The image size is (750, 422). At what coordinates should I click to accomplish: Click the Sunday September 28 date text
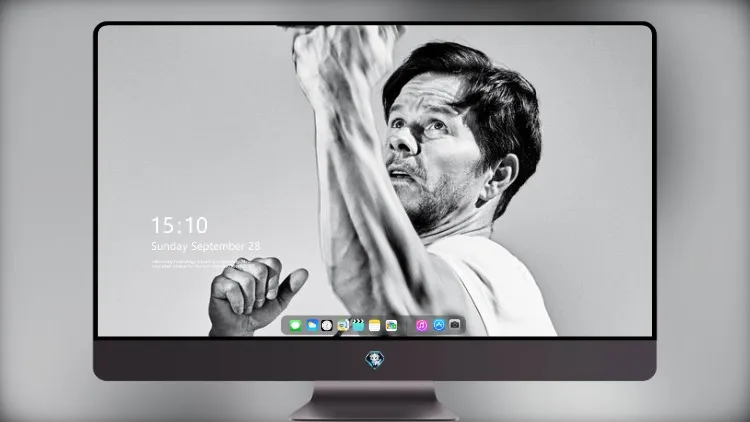click(206, 246)
